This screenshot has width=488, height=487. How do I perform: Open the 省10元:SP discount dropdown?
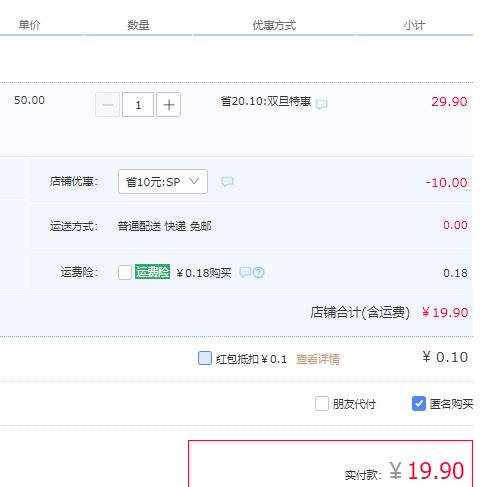(163, 182)
